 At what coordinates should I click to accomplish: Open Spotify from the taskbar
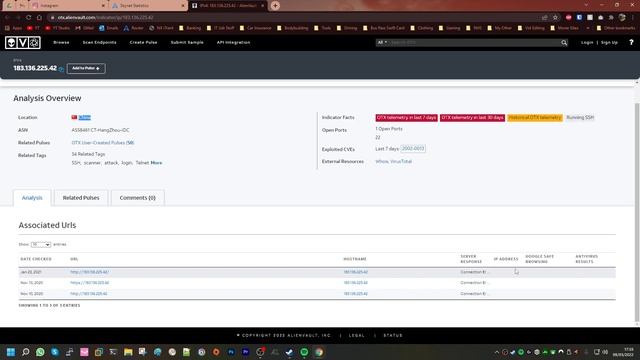pos(304,352)
